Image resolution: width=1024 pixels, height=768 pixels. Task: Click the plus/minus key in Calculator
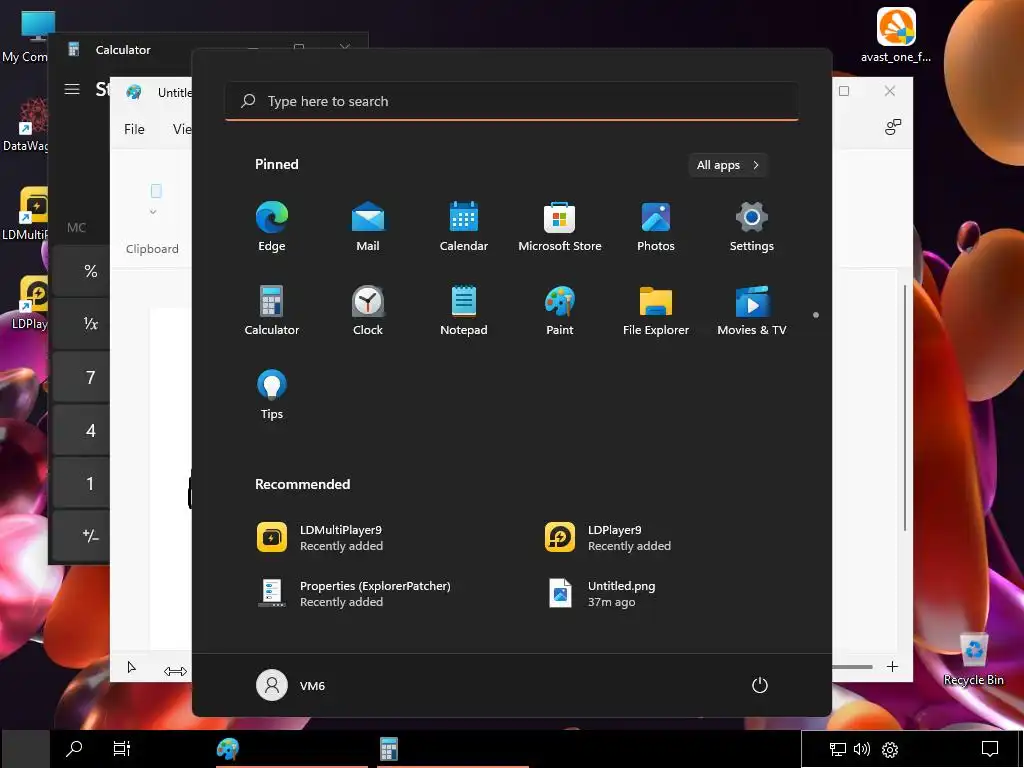tap(81, 536)
